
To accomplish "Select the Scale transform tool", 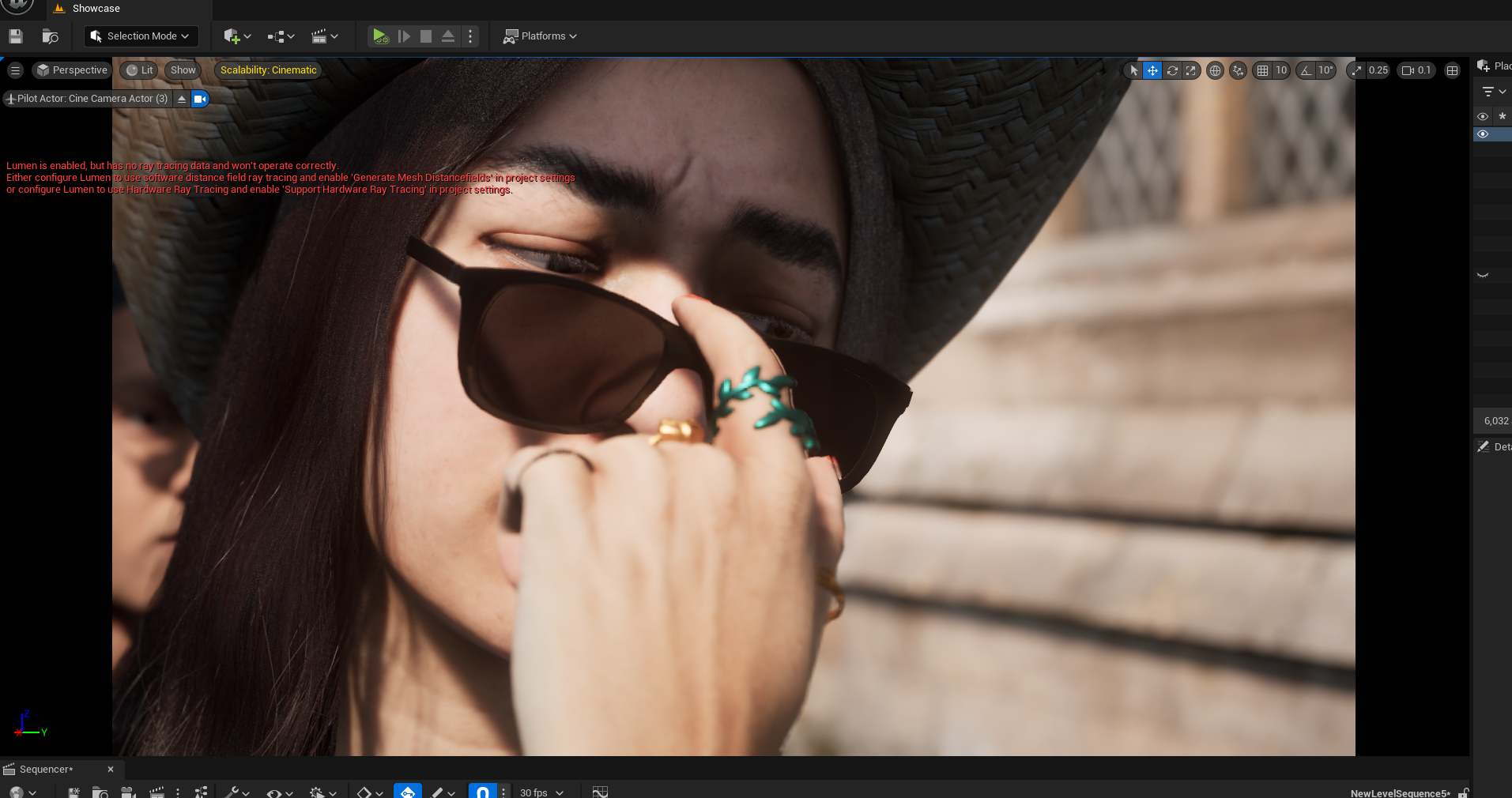I will [x=1190, y=70].
